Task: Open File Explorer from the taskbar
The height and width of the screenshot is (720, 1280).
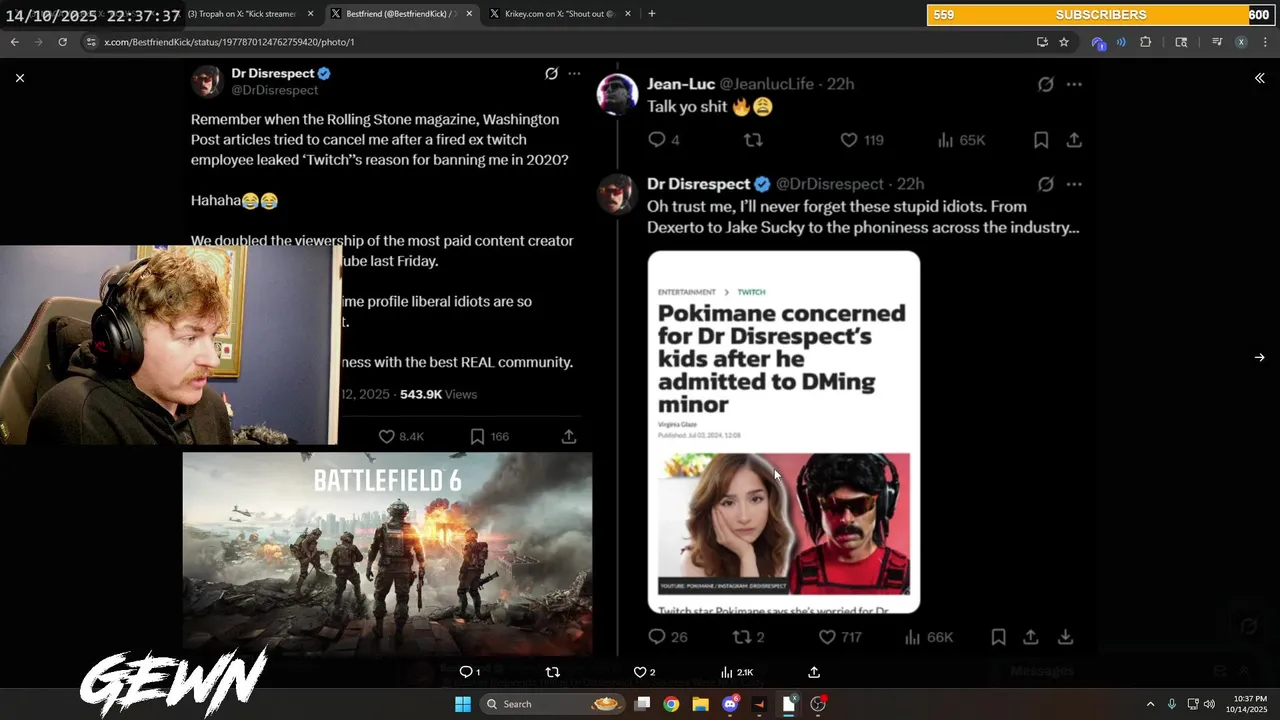Action: (700, 704)
